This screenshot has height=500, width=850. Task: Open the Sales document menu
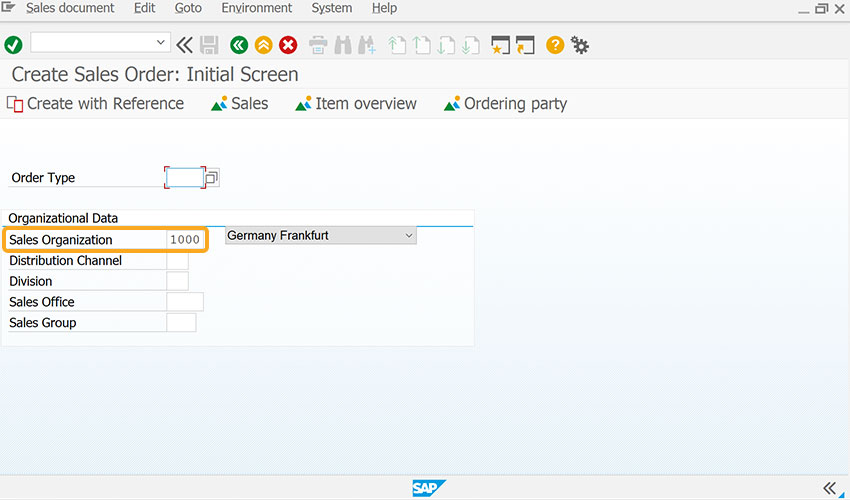(x=70, y=8)
